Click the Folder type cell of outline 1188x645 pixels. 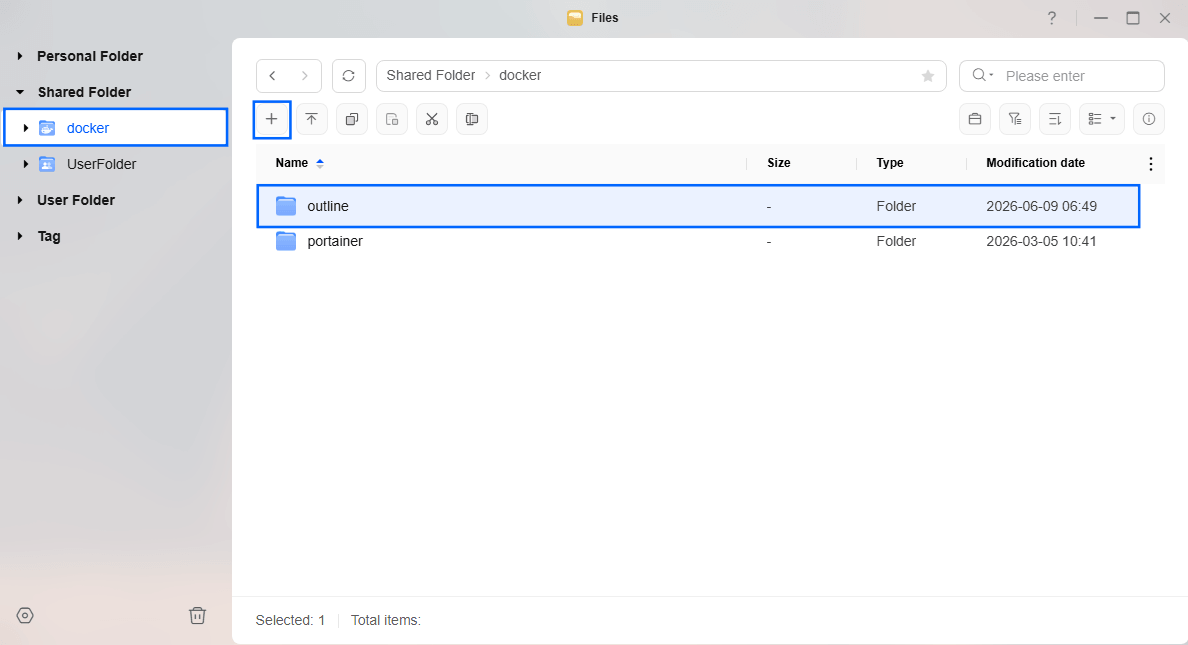pyautogui.click(x=896, y=206)
